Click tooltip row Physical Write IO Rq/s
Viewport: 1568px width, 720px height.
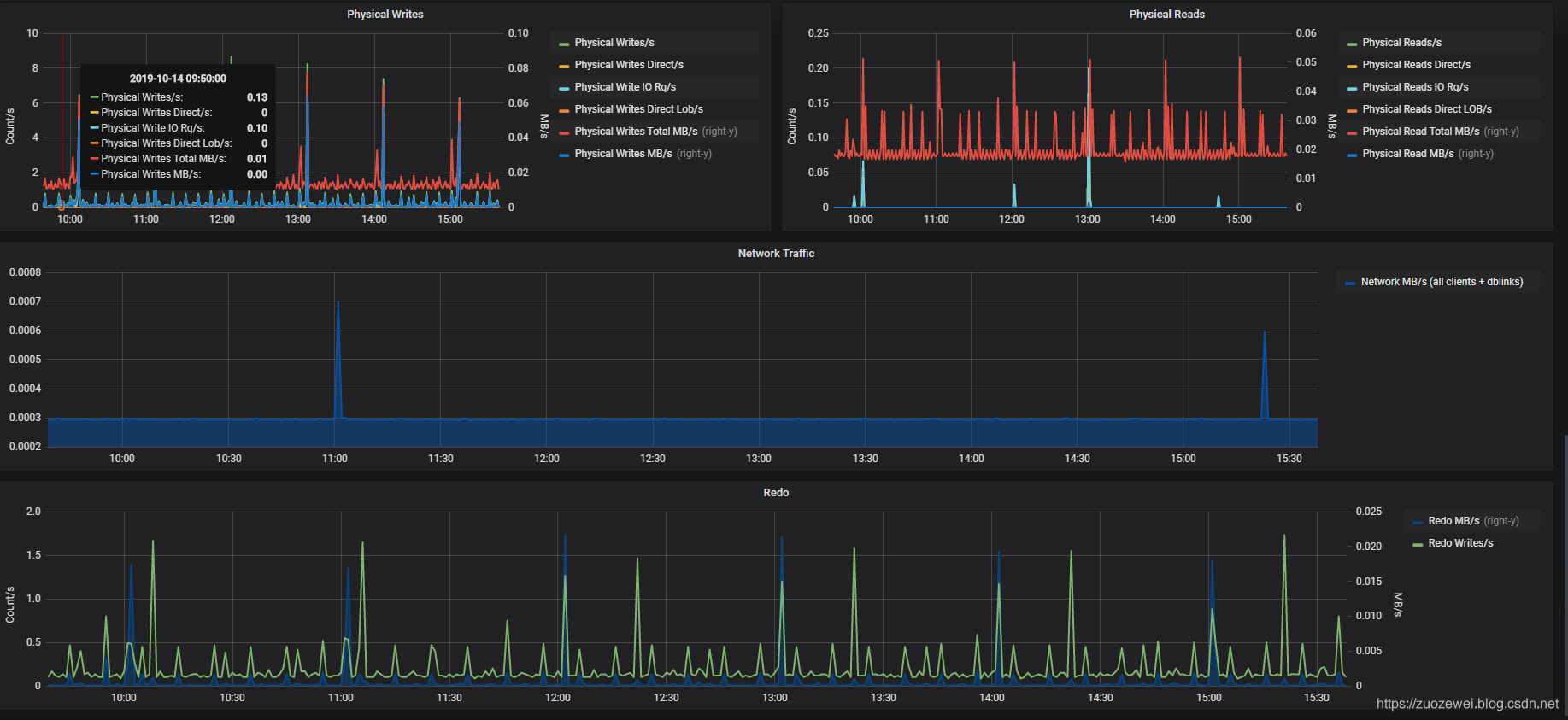pyautogui.click(x=179, y=128)
